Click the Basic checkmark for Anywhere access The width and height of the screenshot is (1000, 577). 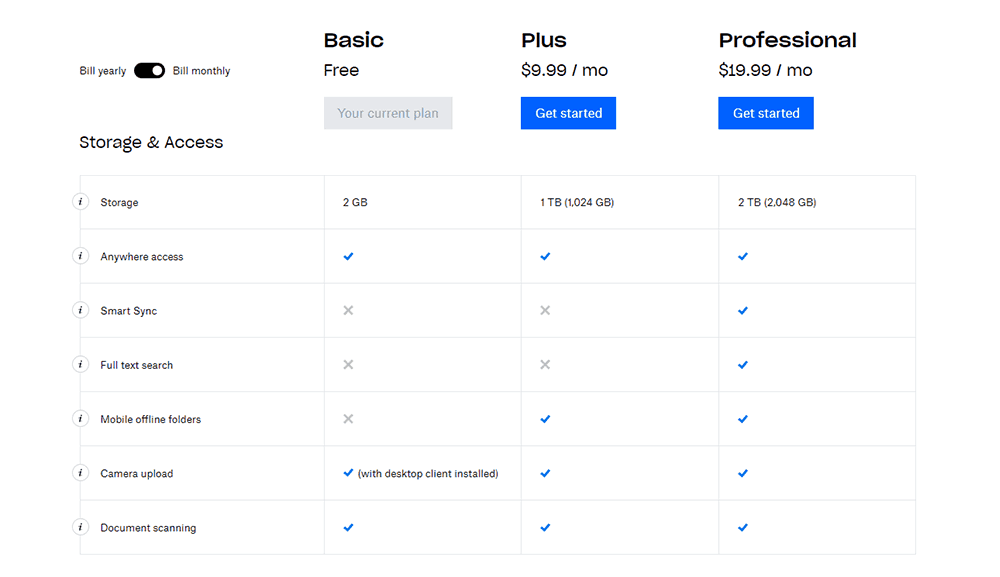coord(348,256)
